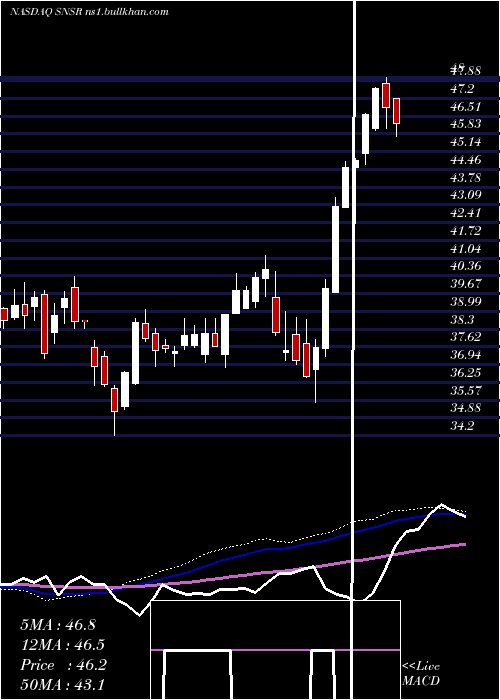Click the 35.57 price axis label
The height and width of the screenshot is (700, 500).
466,391
